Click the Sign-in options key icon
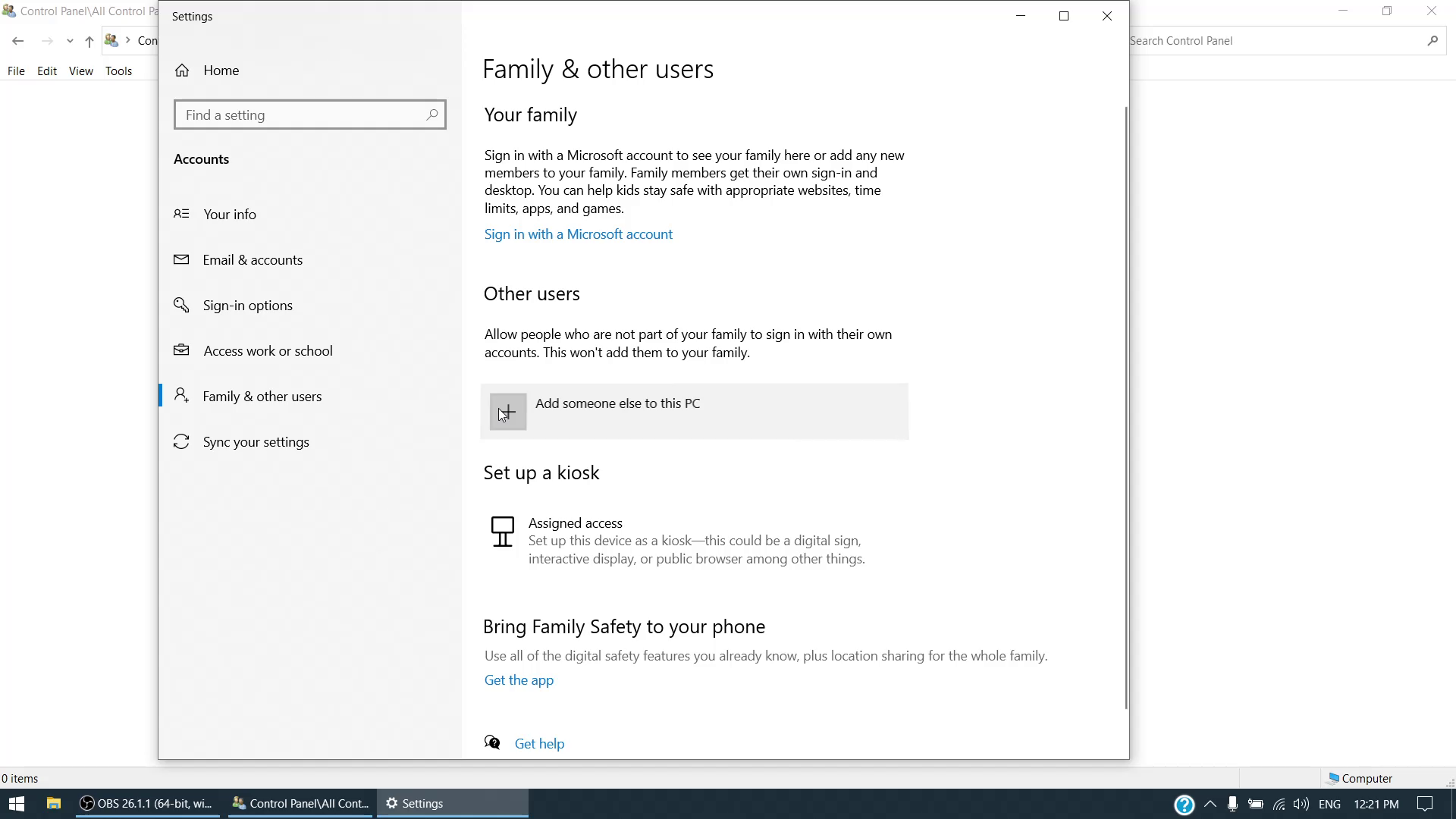 pyautogui.click(x=181, y=305)
